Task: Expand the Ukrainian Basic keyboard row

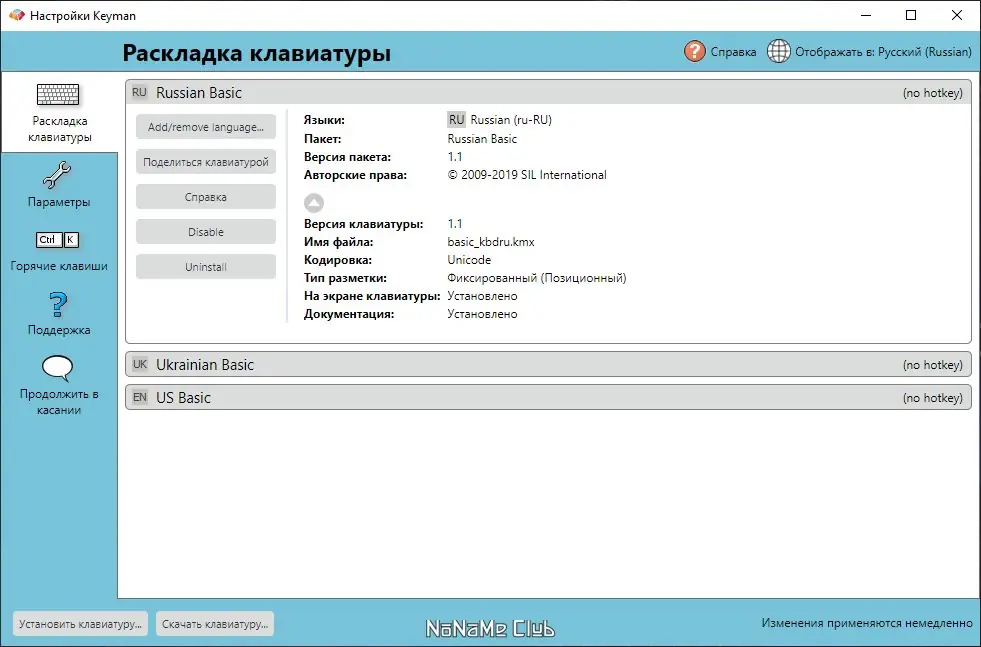Action: tap(548, 364)
